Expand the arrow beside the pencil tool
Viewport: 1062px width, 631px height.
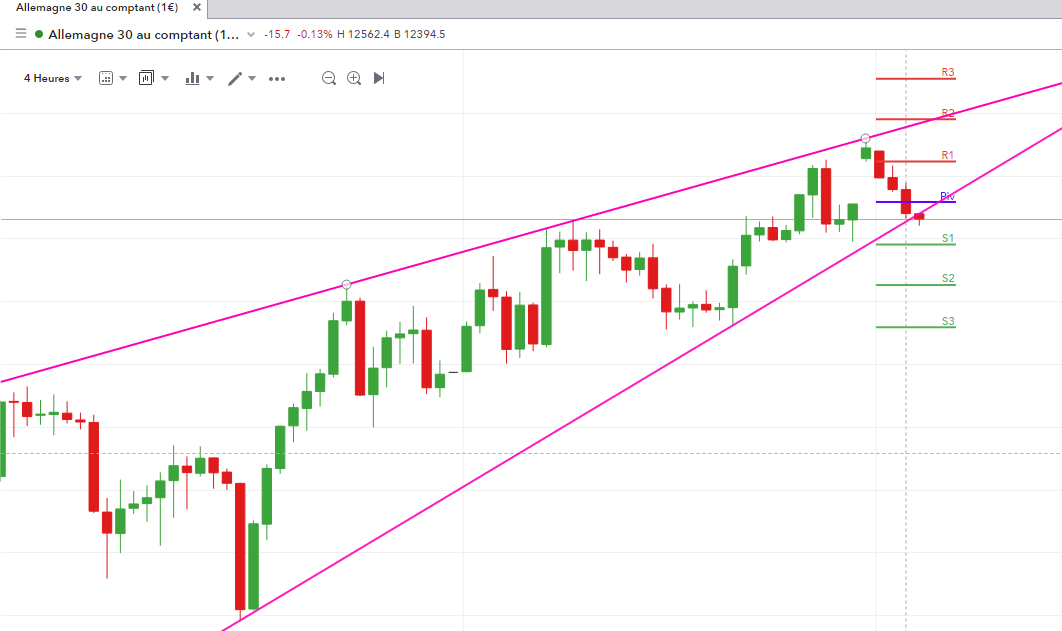(252, 78)
